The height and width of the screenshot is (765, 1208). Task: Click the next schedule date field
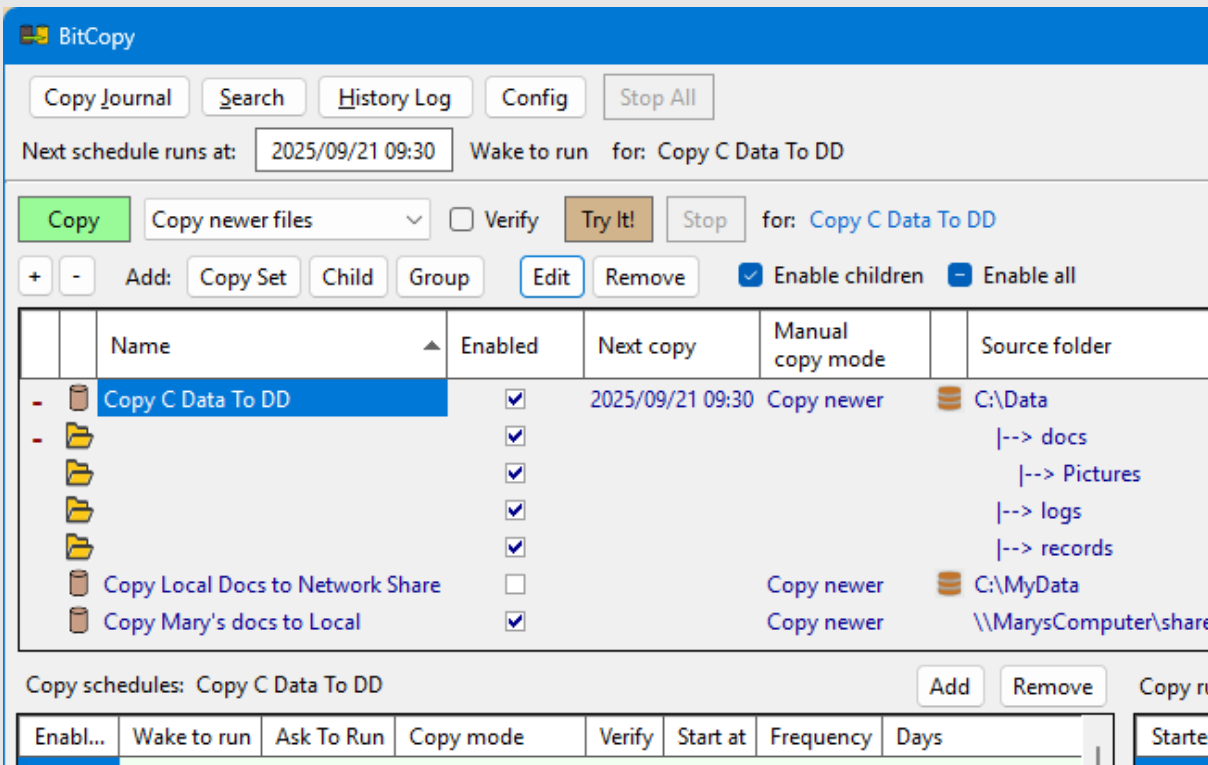pyautogui.click(x=354, y=150)
